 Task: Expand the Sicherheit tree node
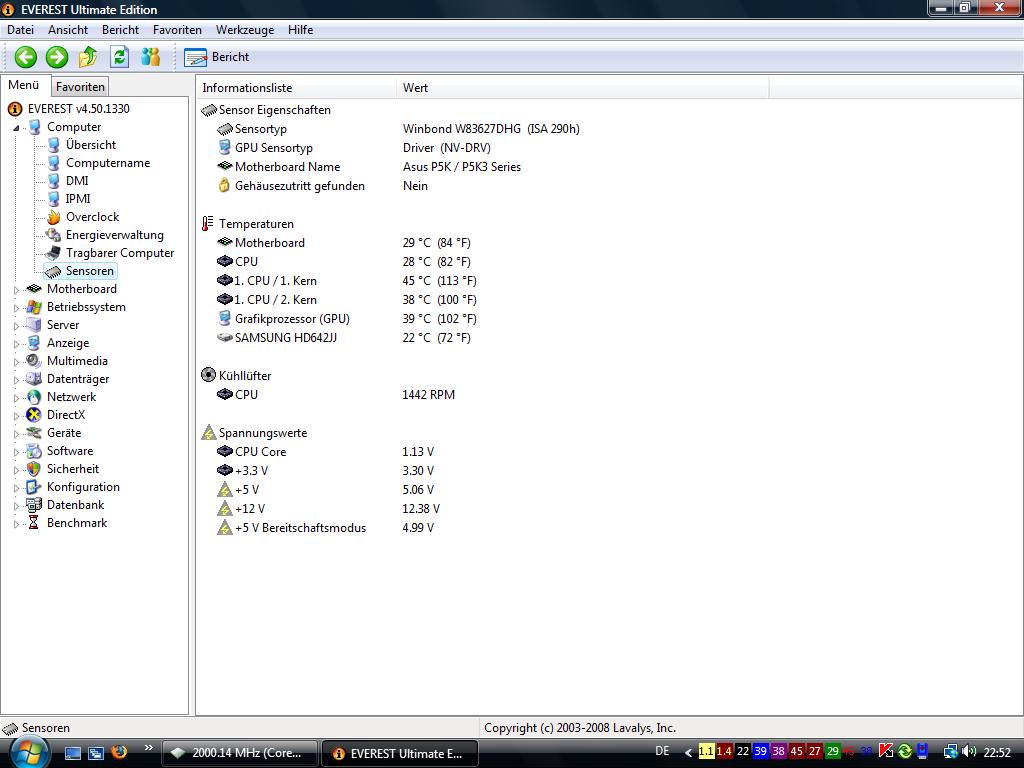[x=16, y=470]
